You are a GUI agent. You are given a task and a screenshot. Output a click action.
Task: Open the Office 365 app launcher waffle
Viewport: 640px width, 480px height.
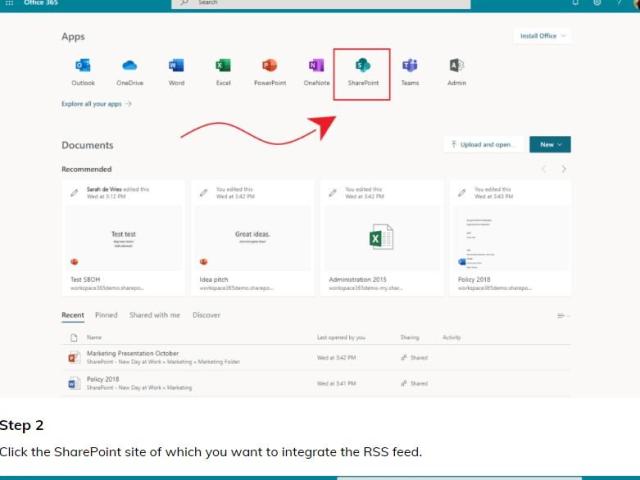coord(9,3)
